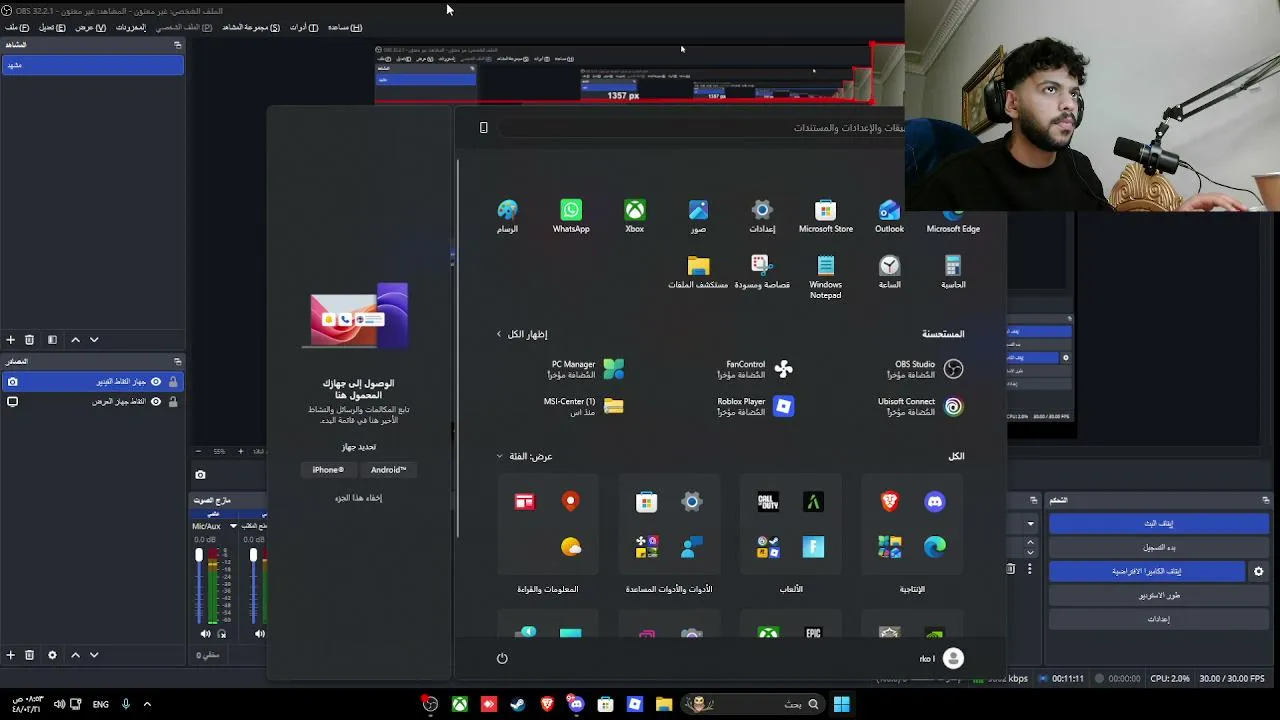Open the scene transition dropdown
1280x720 pixels.
coord(1030,523)
